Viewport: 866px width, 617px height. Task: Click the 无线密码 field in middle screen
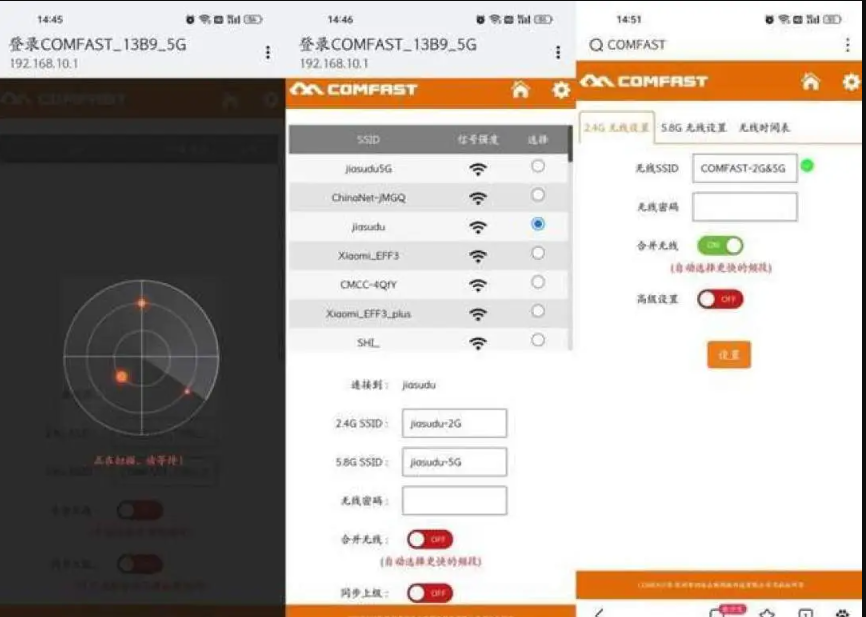(454, 500)
